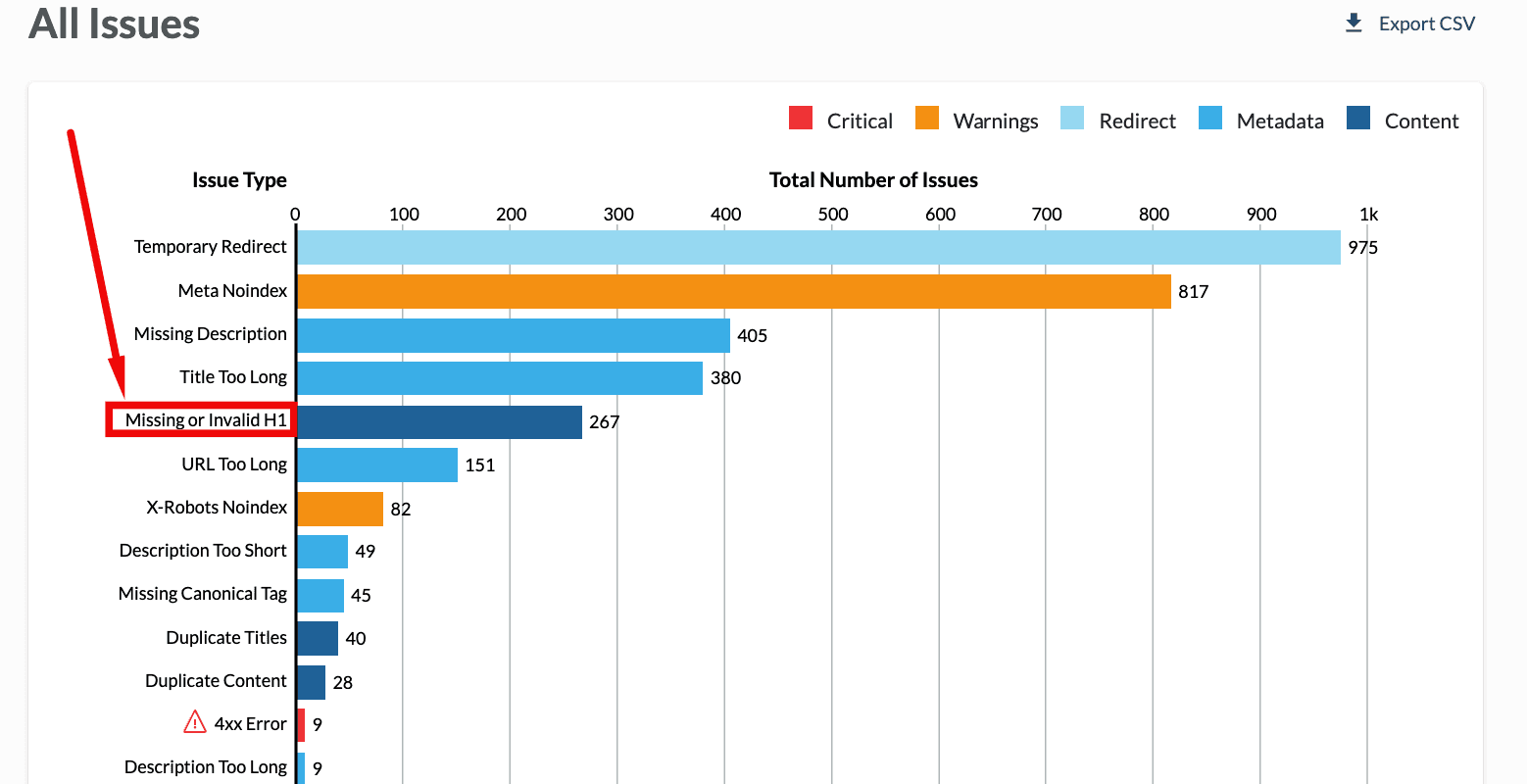Toggle the Warnings legend orange swatch
Image resolution: width=1527 pixels, height=784 pixels.
click(x=927, y=119)
